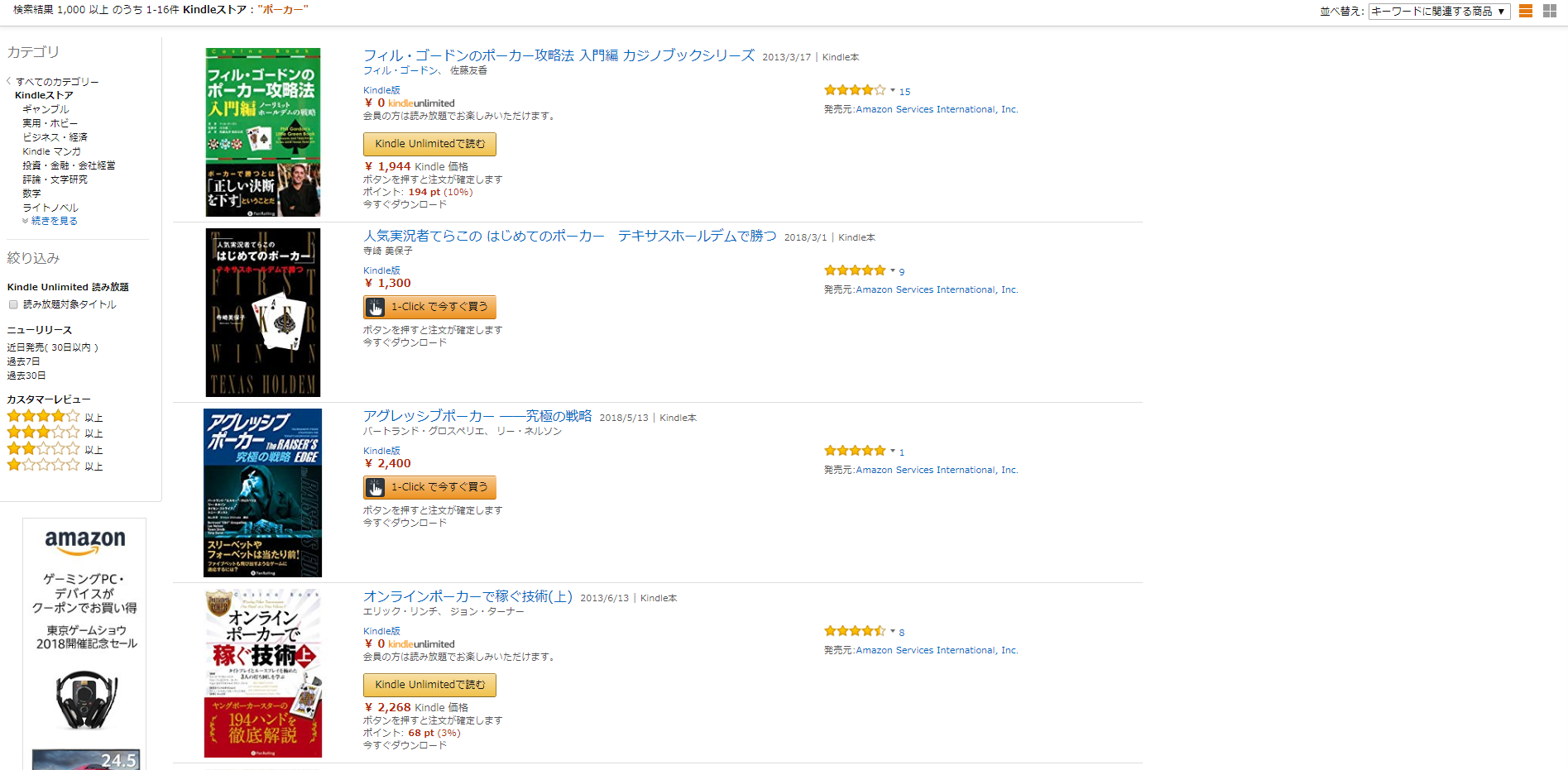Click Amazon logo in sidebar advertisement
Screen dimensions: 1568x770
point(85,541)
